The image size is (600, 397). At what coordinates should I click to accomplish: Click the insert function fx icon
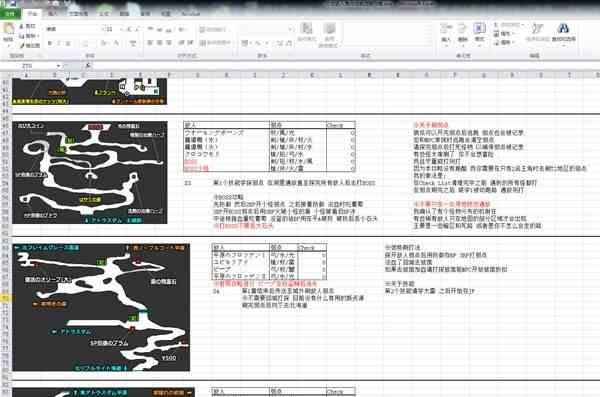(x=88, y=66)
